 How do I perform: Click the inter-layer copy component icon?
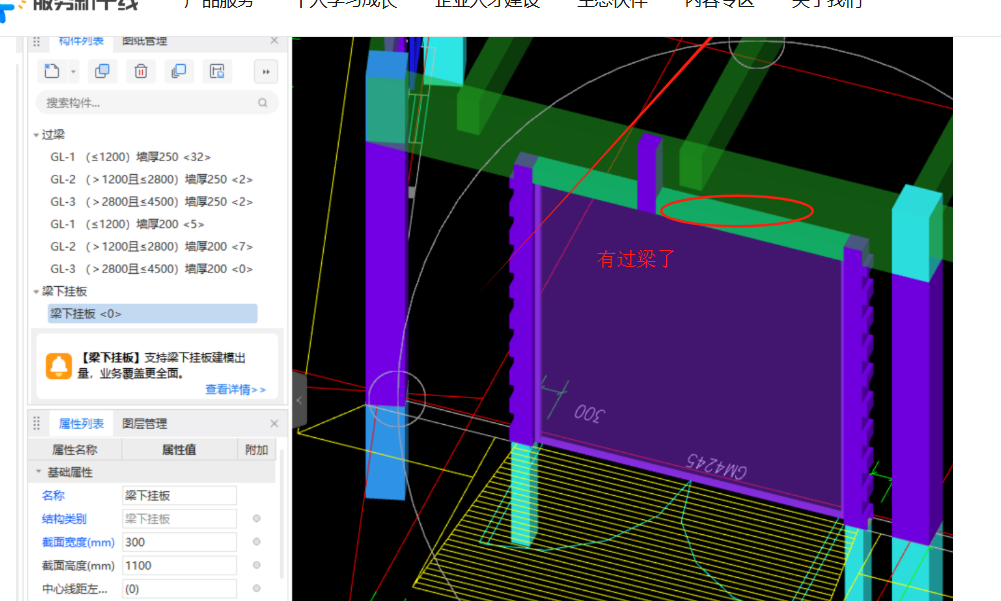pos(179,71)
